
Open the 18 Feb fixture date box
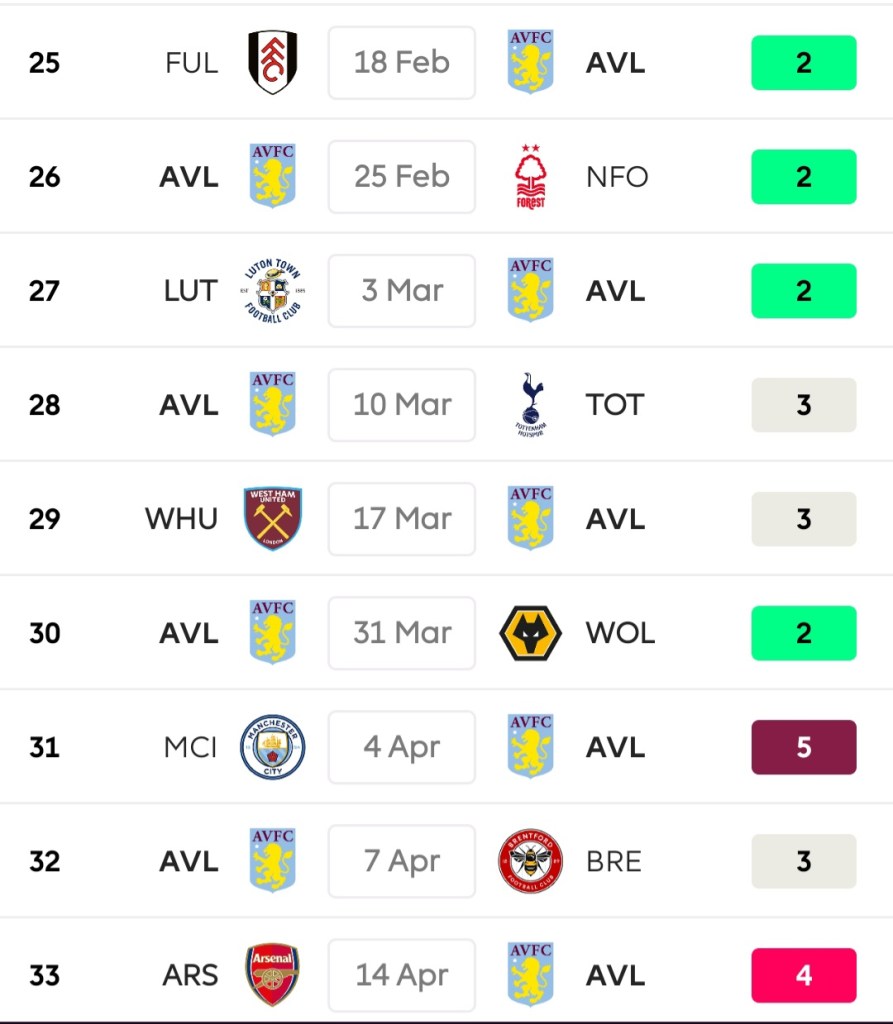pos(402,63)
